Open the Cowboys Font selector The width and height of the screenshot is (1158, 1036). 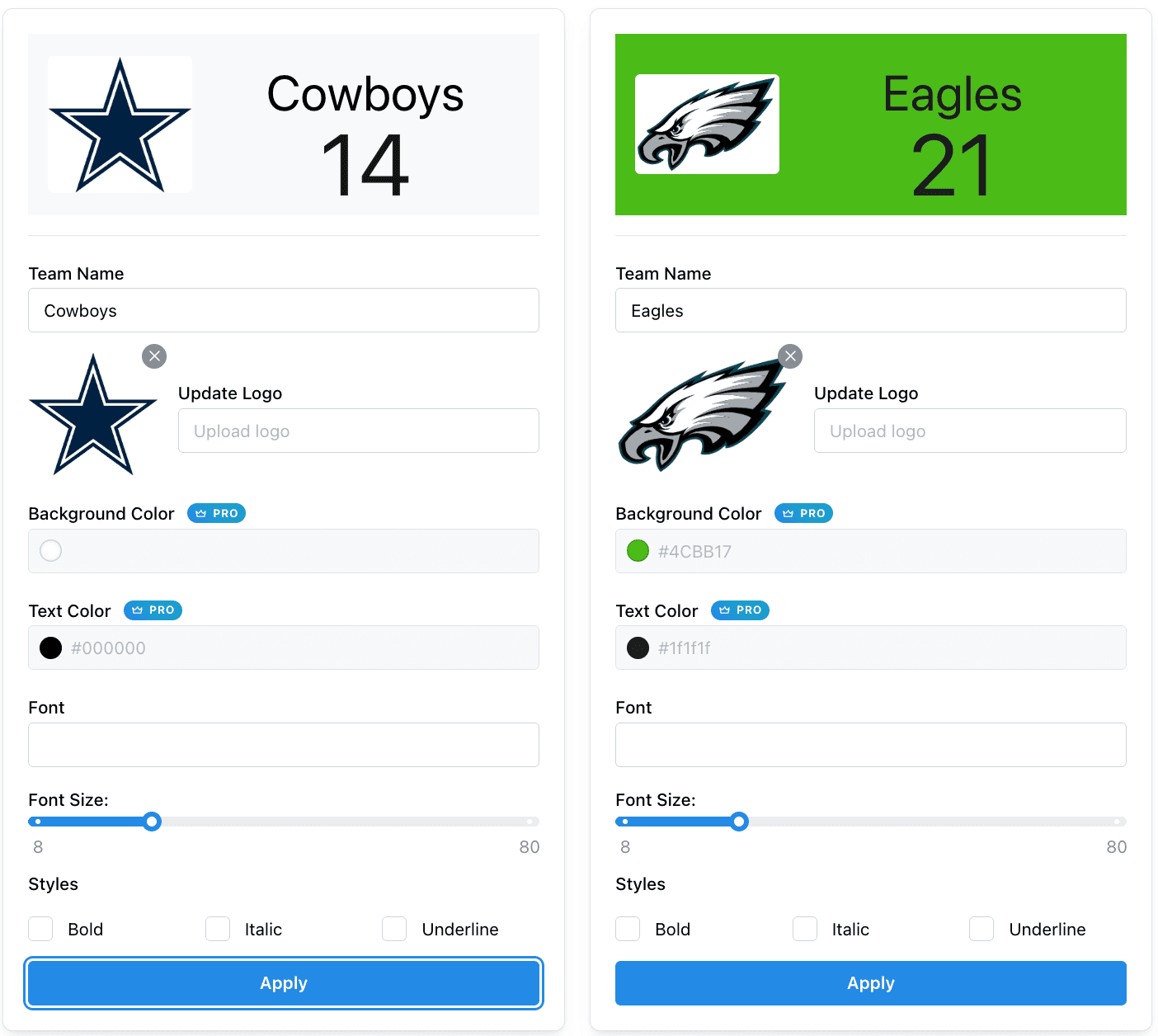click(x=284, y=745)
